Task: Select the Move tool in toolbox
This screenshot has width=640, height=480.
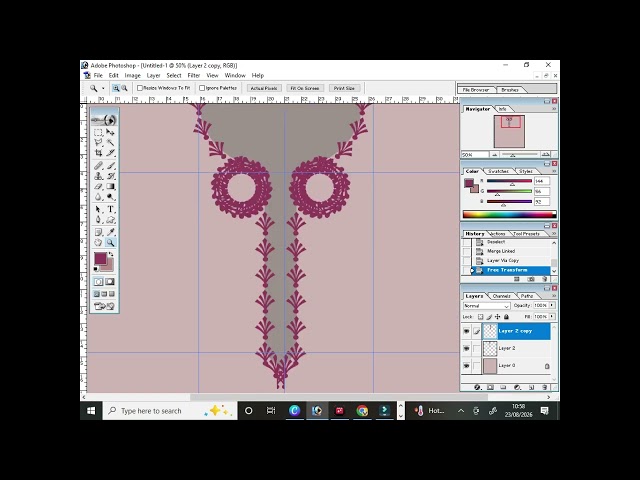Action: 110,132
